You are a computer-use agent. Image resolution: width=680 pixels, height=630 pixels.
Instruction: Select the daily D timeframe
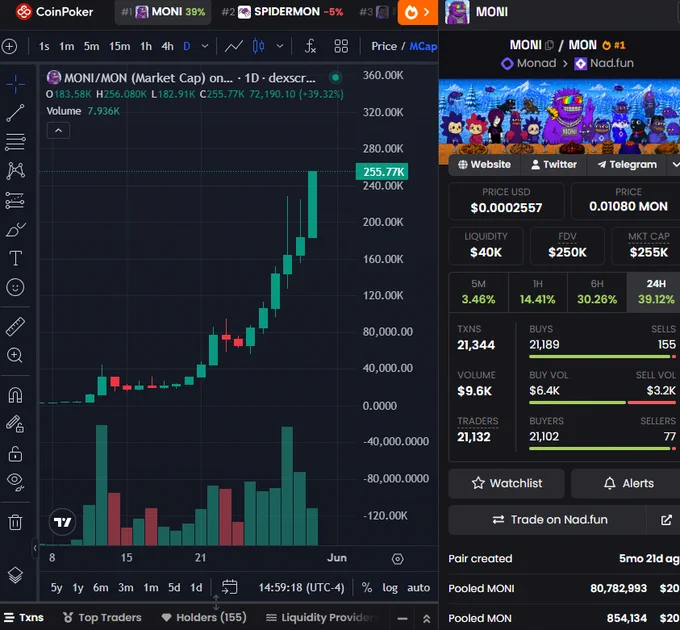[x=187, y=46]
